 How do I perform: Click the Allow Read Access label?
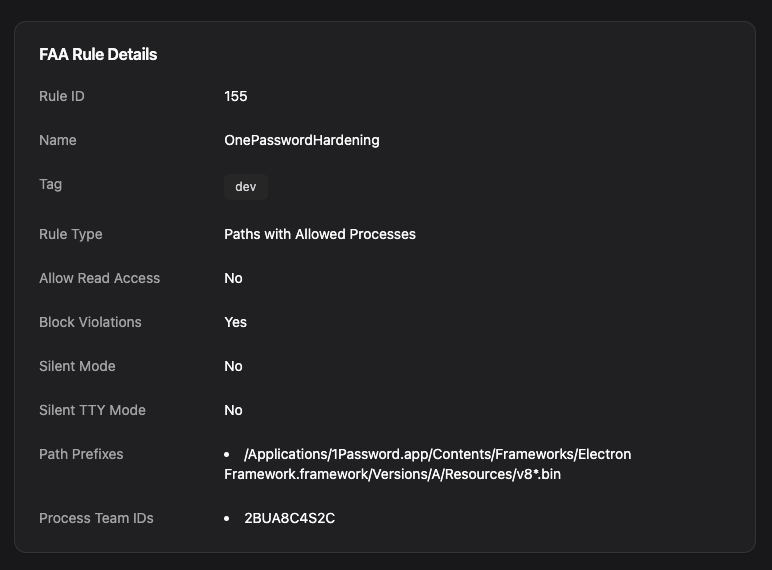99,278
